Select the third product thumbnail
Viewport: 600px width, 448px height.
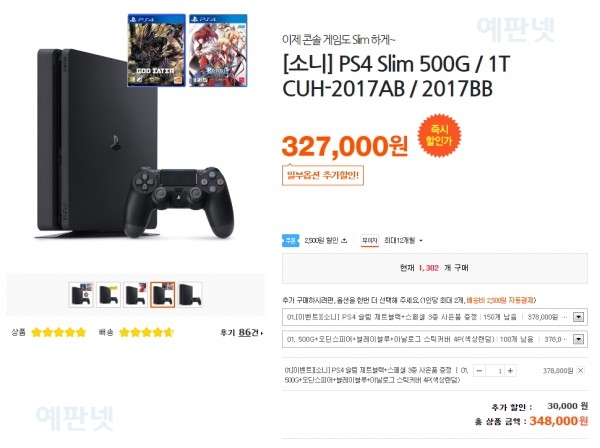(x=135, y=295)
